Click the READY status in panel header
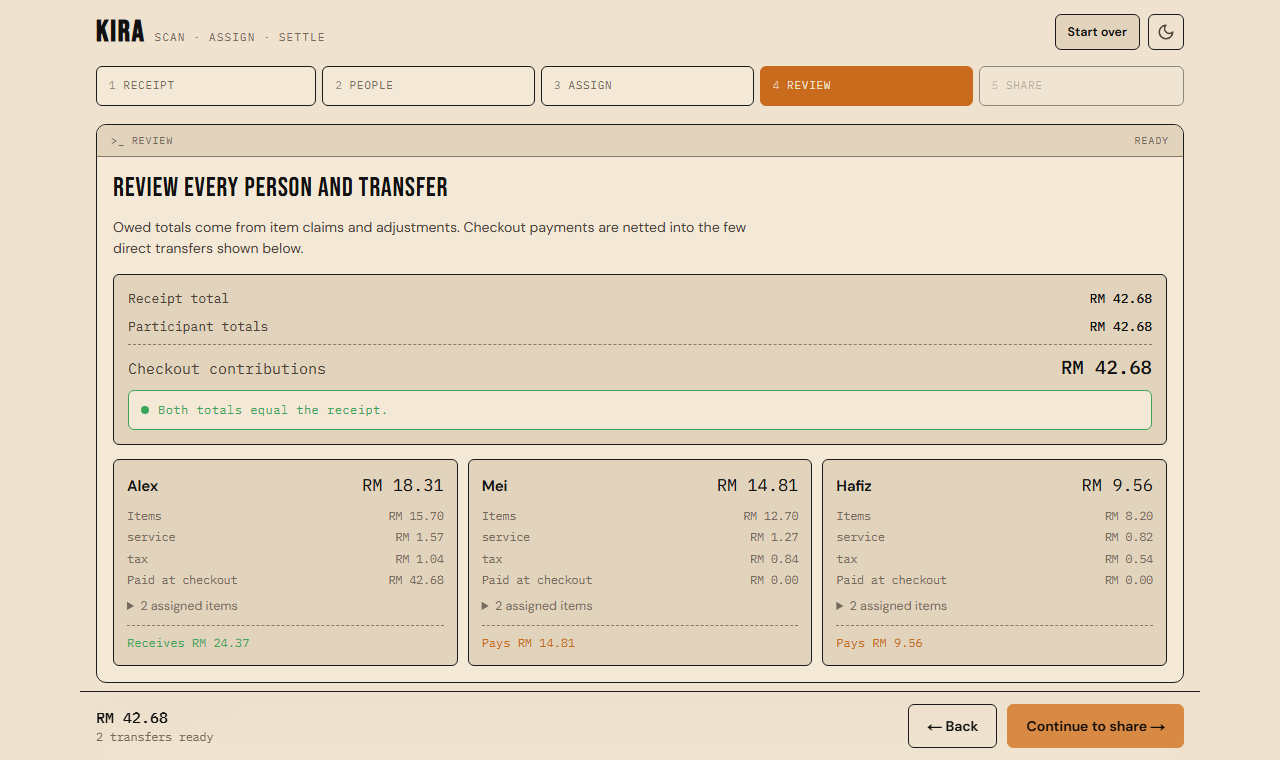This screenshot has height=760, width=1280. click(1151, 141)
